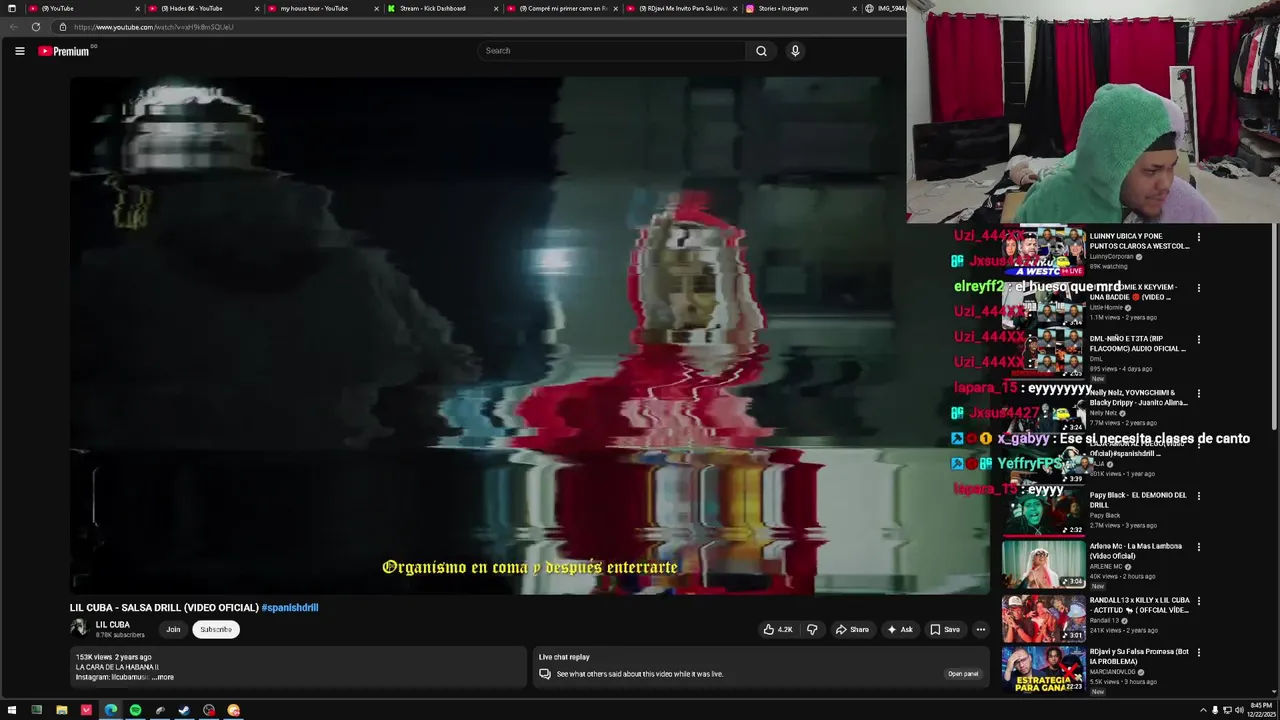Image resolution: width=1280 pixels, height=720 pixels.
Task: Open the Windows Start menu
Action: tap(12, 710)
